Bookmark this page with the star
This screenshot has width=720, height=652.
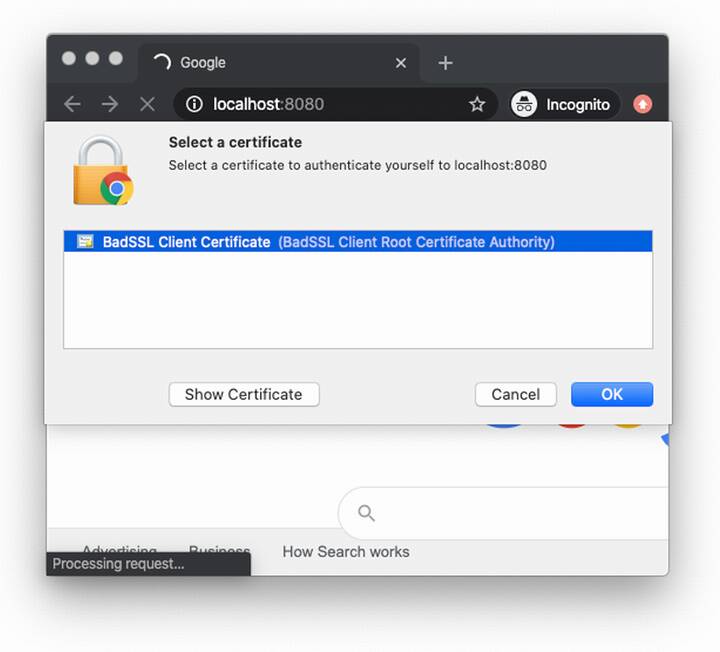477,104
